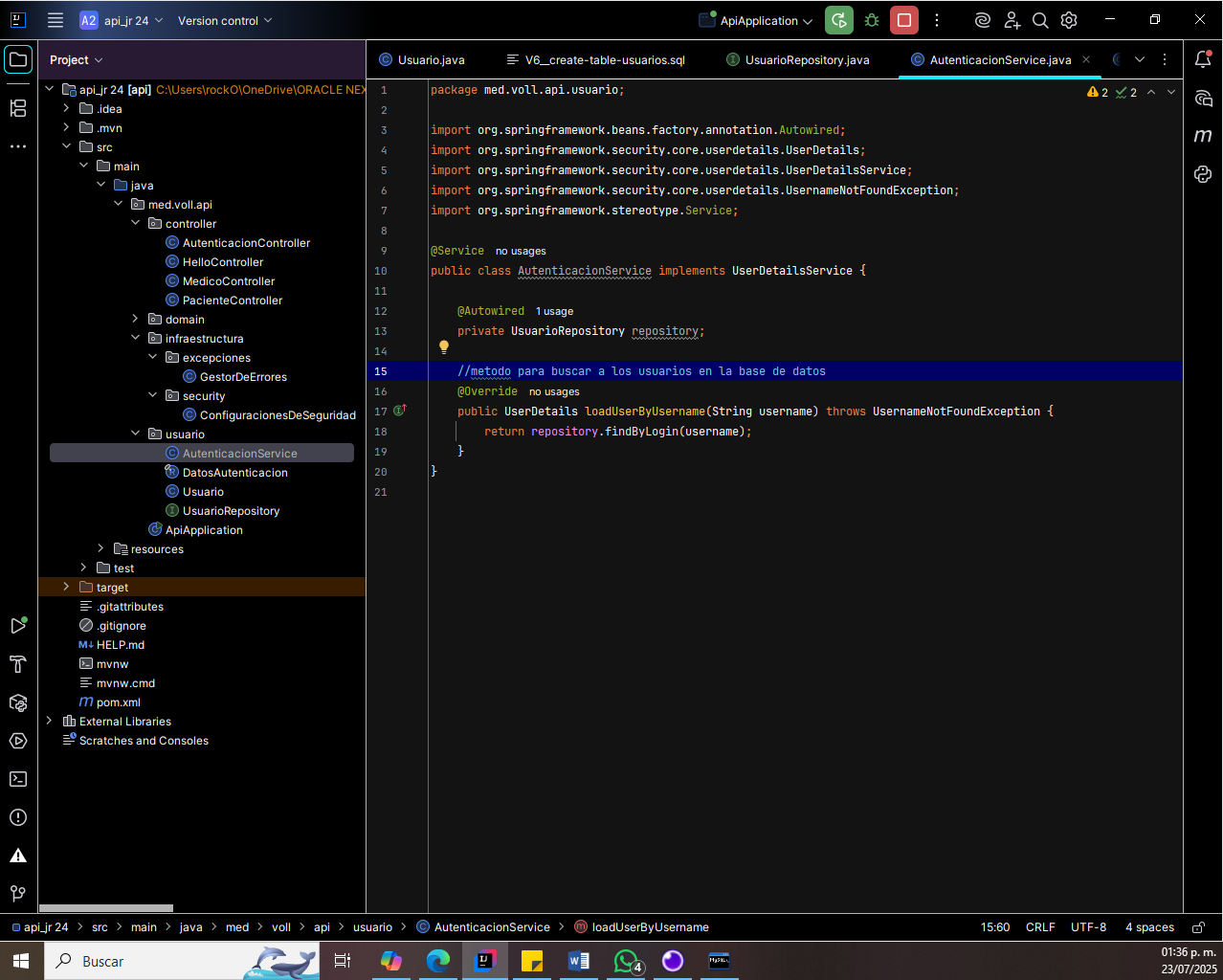Select pom.xml in project tree

tap(119, 702)
